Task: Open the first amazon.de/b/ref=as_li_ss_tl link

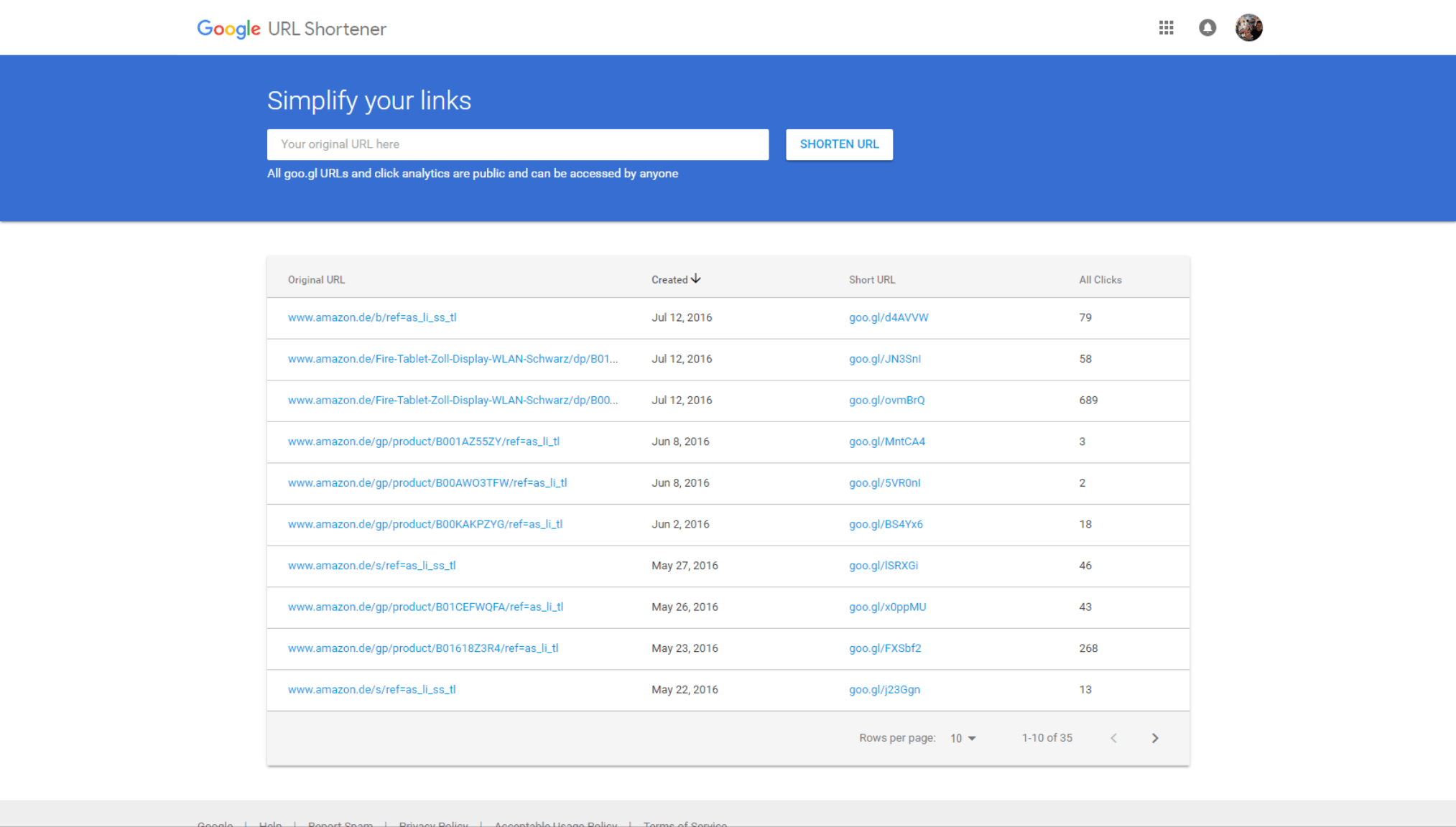Action: click(x=371, y=317)
